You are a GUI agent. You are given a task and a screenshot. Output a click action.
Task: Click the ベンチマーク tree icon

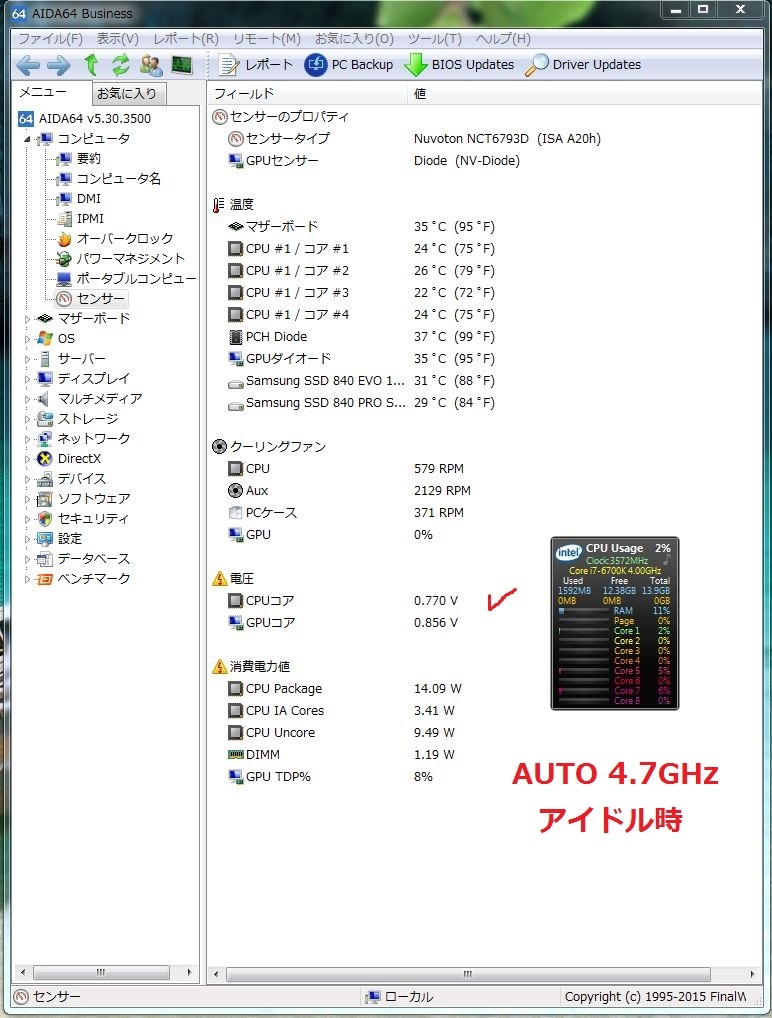(45, 579)
